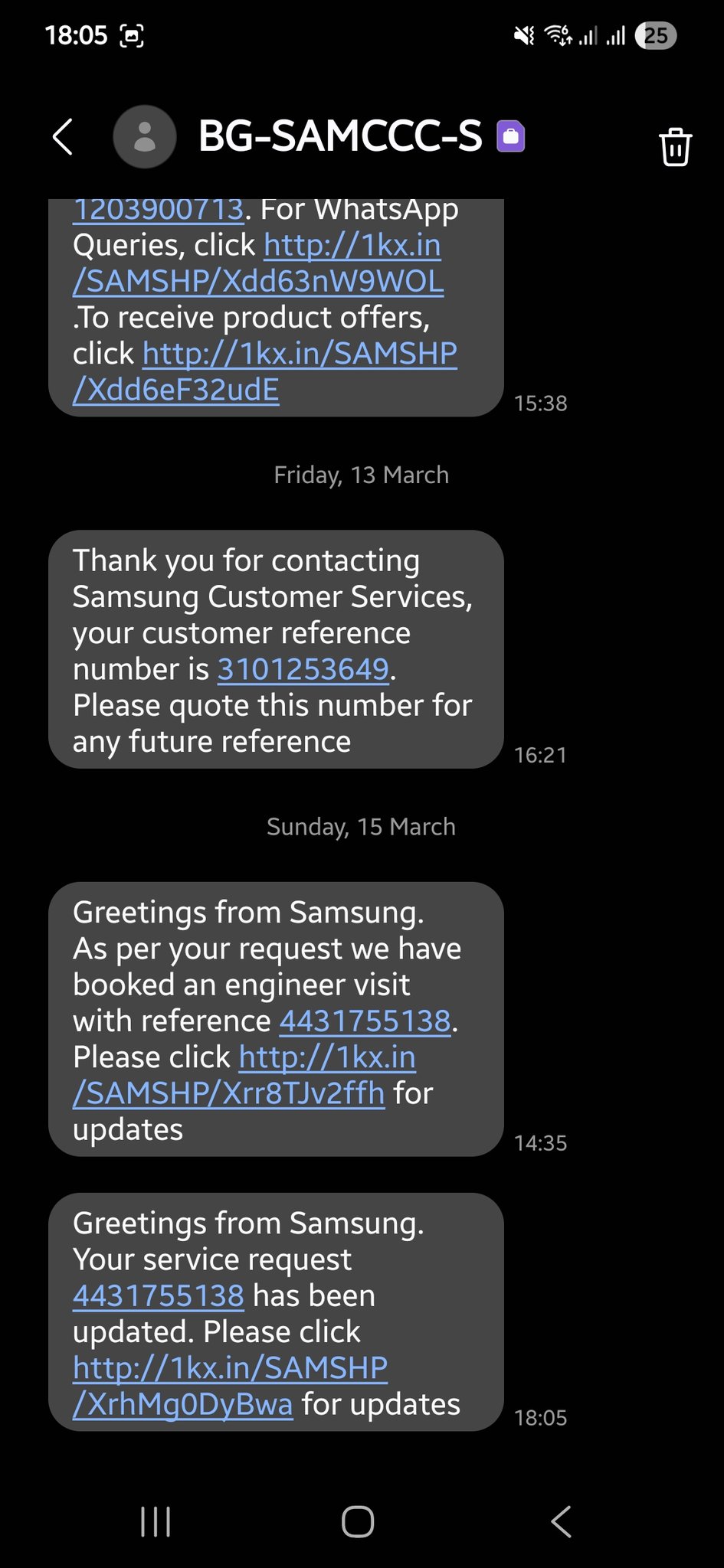Tap the BG-SAMCCC-S conversation title
The width and height of the screenshot is (724, 1568).
click(x=340, y=137)
